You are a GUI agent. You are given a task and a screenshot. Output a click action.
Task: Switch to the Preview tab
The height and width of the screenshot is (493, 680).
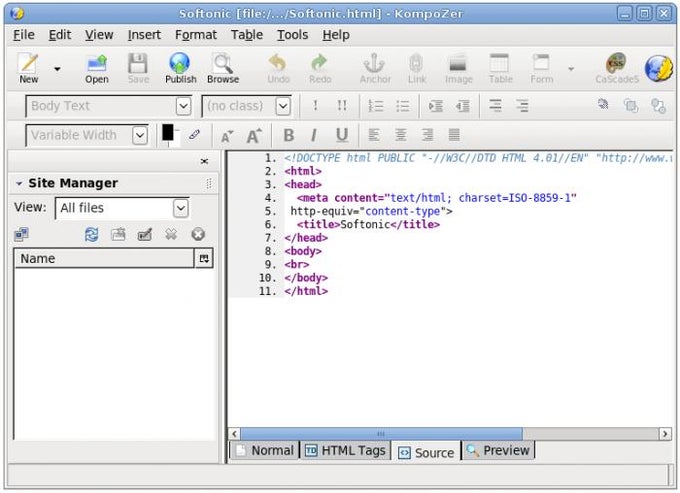tap(498, 451)
